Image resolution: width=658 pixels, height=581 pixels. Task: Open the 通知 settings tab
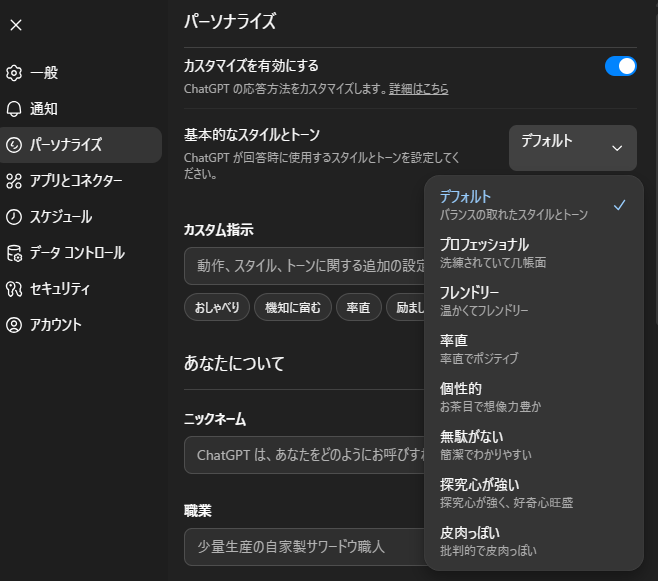point(81,109)
